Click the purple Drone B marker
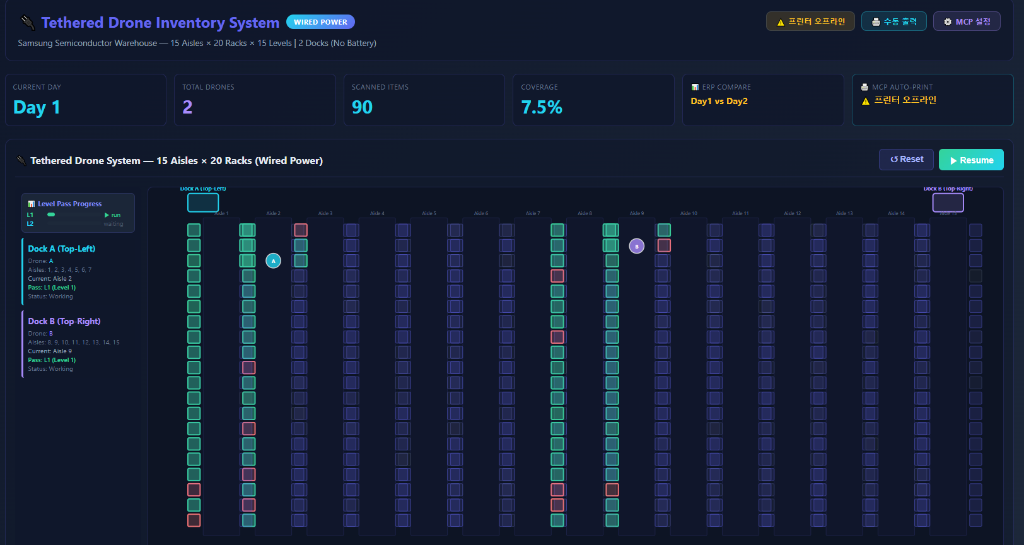1024x545 pixels. [x=636, y=246]
